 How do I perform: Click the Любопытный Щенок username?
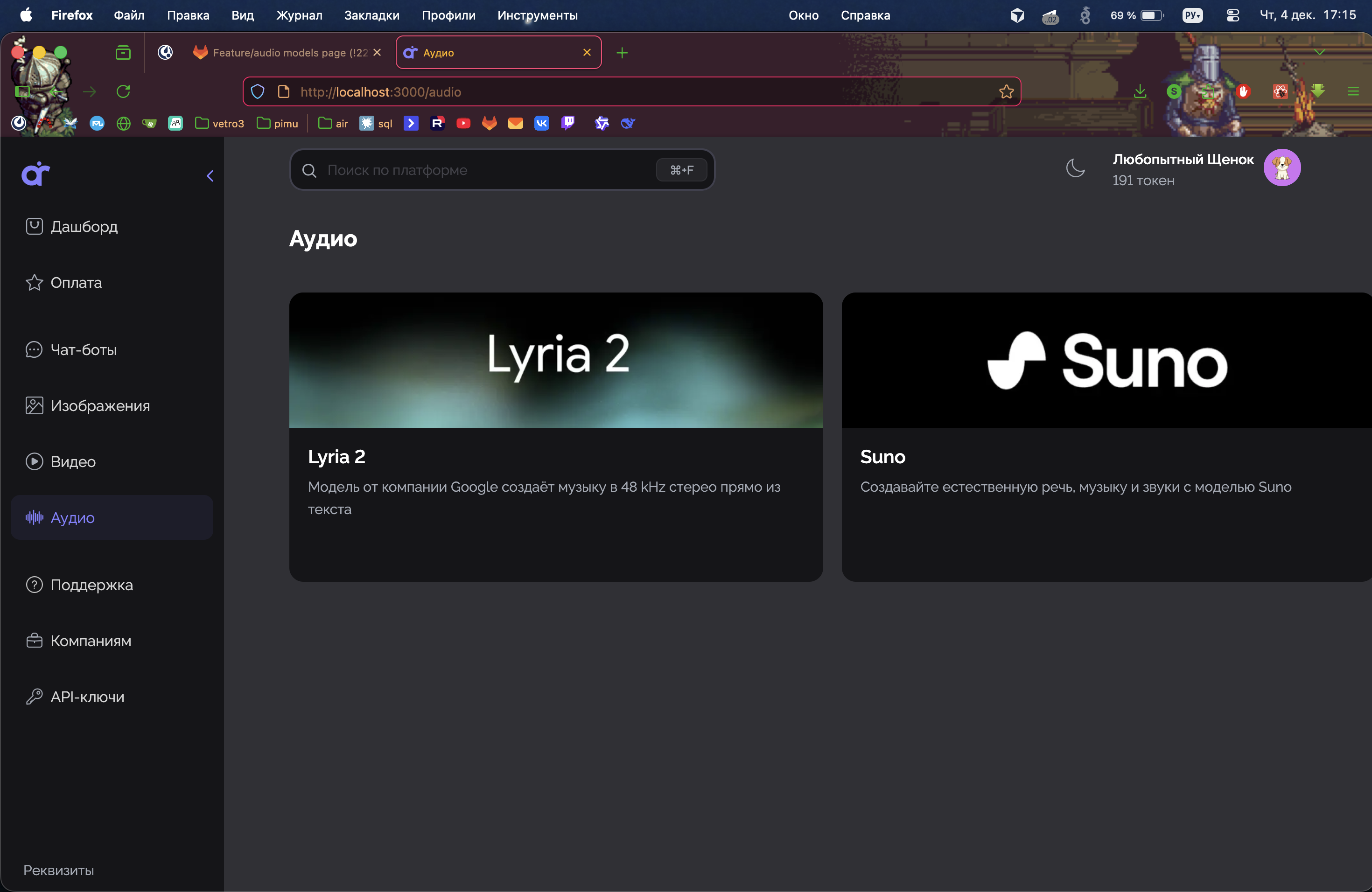1183,160
